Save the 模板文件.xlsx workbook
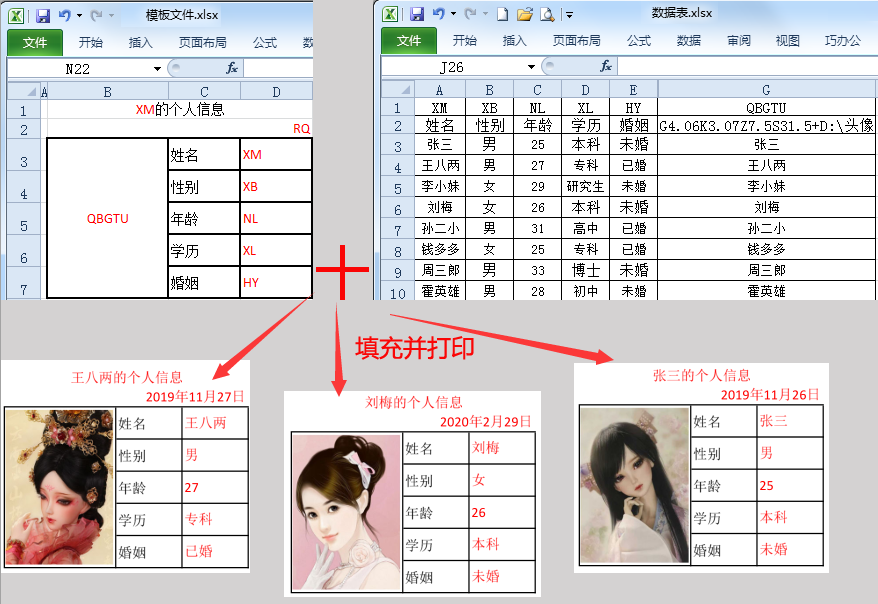This screenshot has width=878, height=604. pyautogui.click(x=43, y=16)
